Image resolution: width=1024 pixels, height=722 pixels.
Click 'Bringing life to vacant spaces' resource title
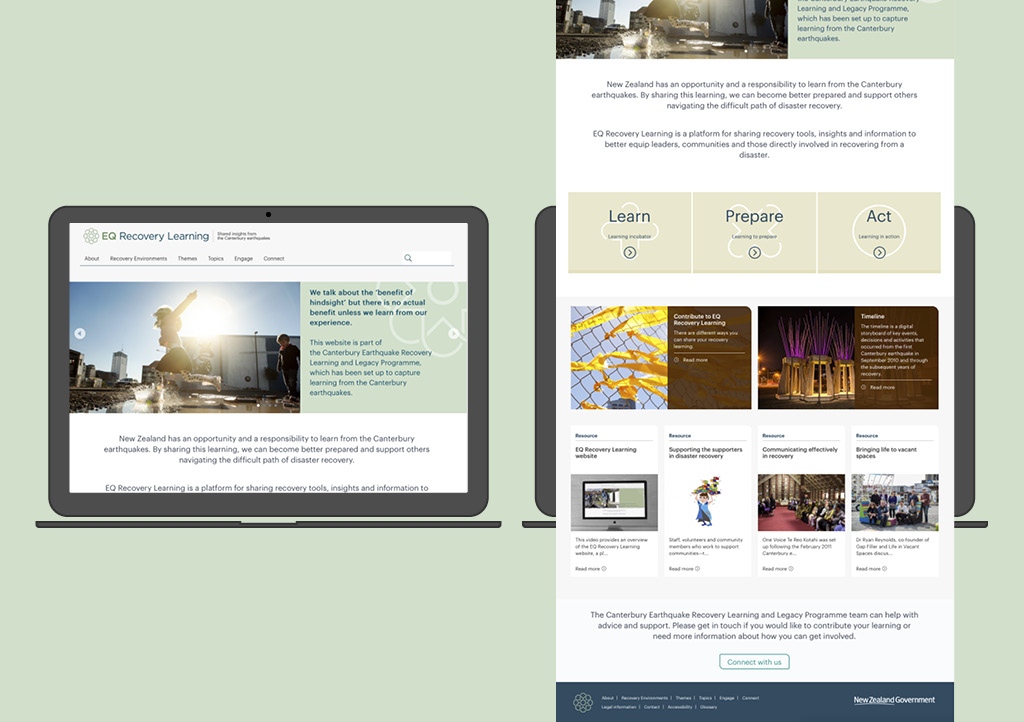pos(886,452)
